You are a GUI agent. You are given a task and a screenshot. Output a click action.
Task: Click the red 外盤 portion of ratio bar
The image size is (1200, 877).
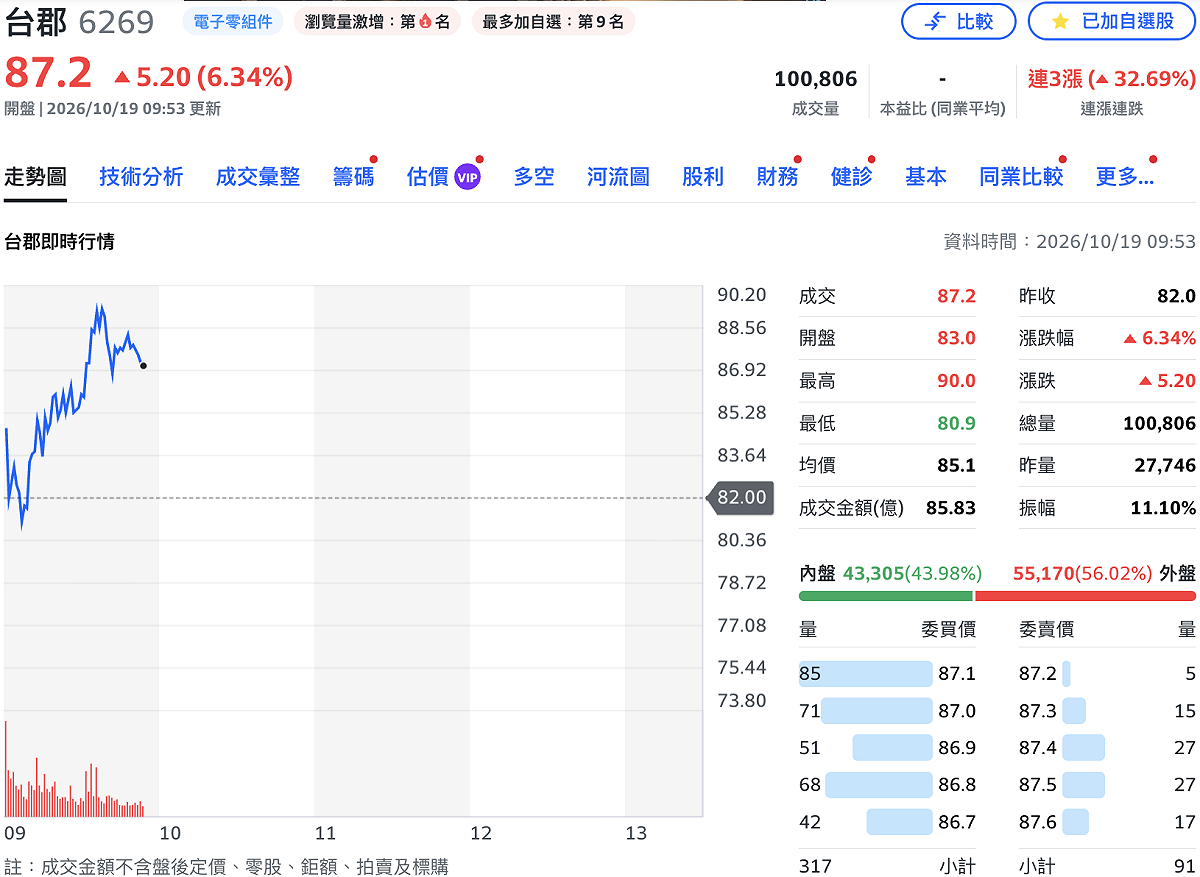pos(1085,596)
